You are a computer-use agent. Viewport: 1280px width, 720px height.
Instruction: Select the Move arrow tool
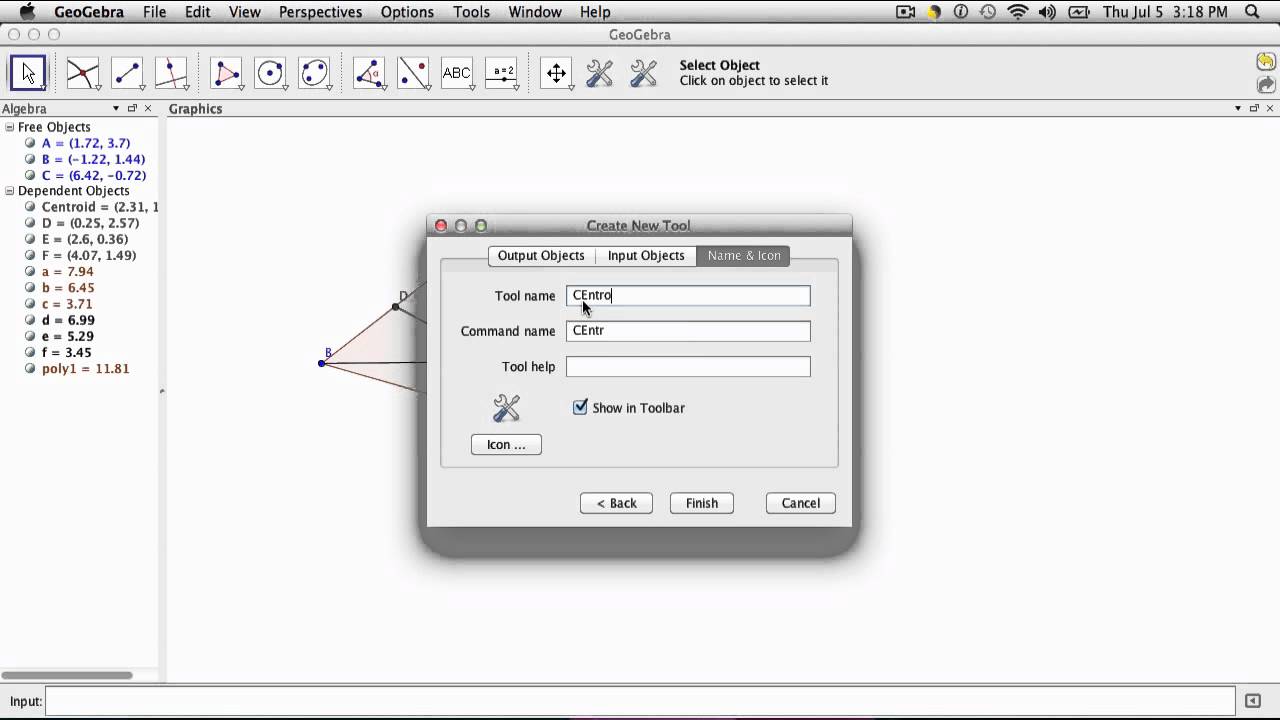(x=28, y=73)
